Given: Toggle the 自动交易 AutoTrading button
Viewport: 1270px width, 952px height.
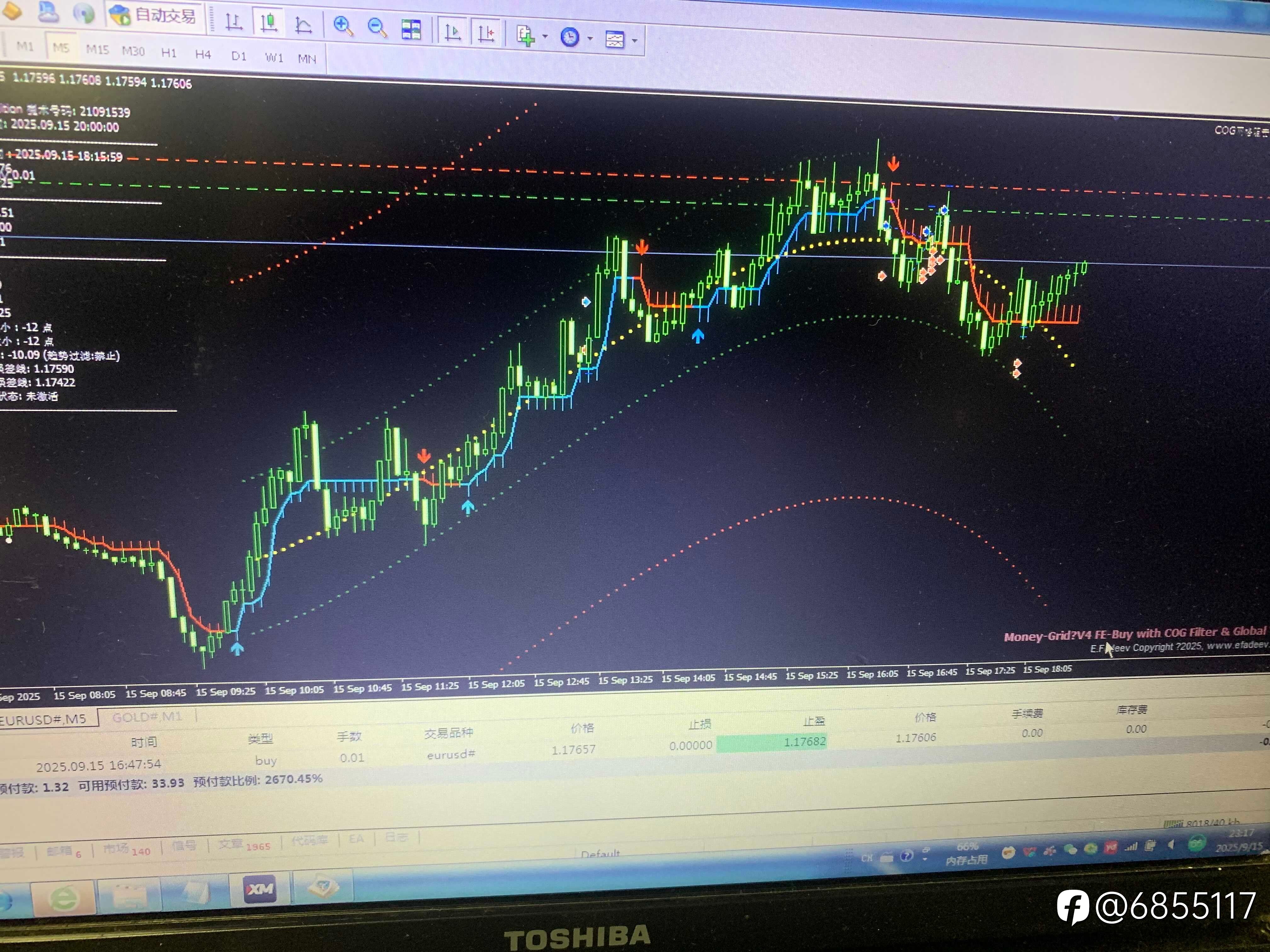Looking at the screenshot, I should (153, 15).
